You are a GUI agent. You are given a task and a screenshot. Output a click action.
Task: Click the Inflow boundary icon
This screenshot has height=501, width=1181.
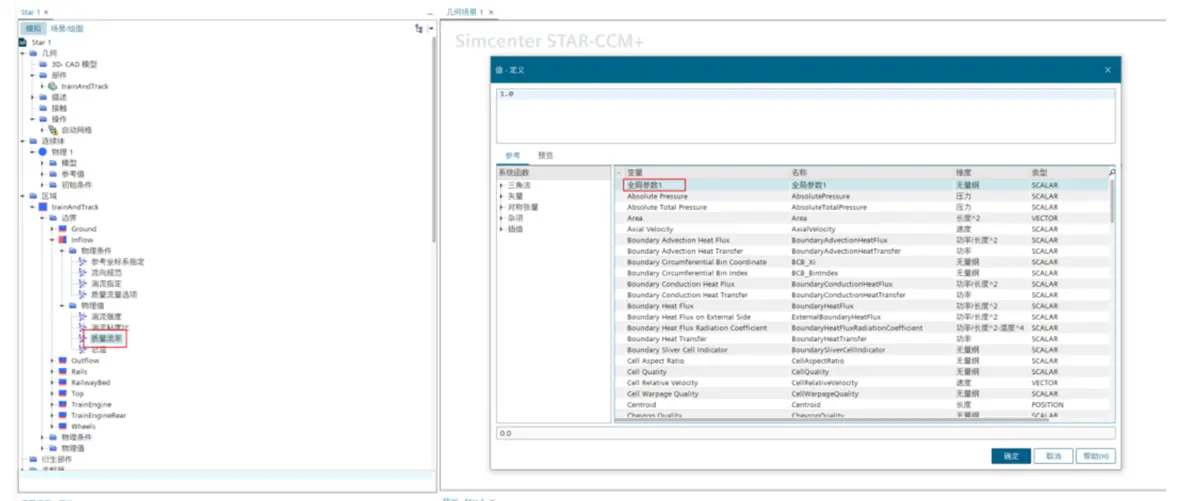pyautogui.click(x=63, y=240)
